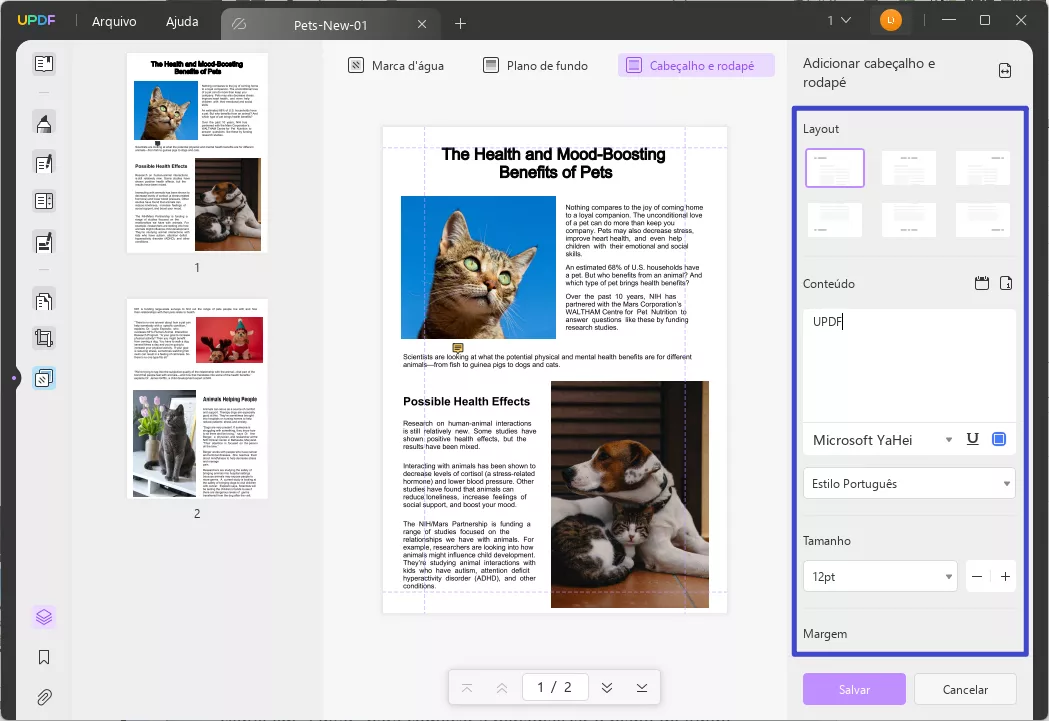The image size is (1049, 721).
Task: Pick the blue font color swatch
Action: click(999, 439)
